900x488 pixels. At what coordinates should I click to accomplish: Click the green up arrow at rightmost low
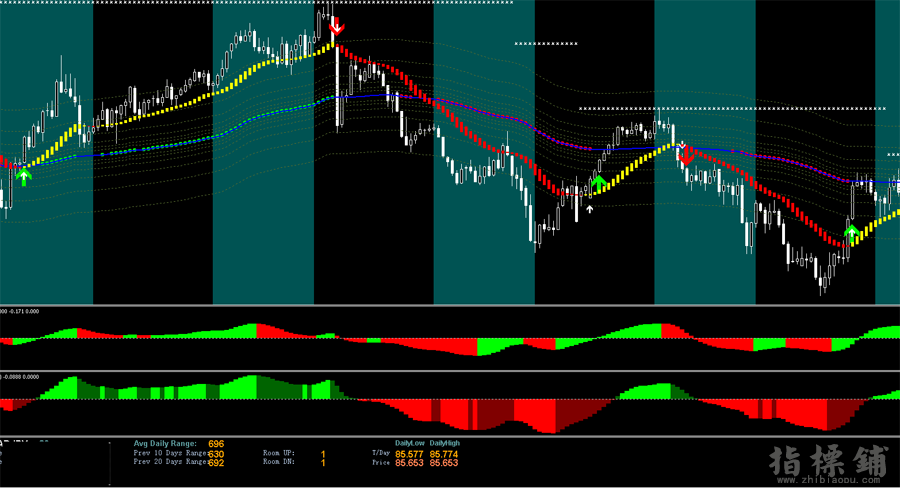tap(851, 235)
